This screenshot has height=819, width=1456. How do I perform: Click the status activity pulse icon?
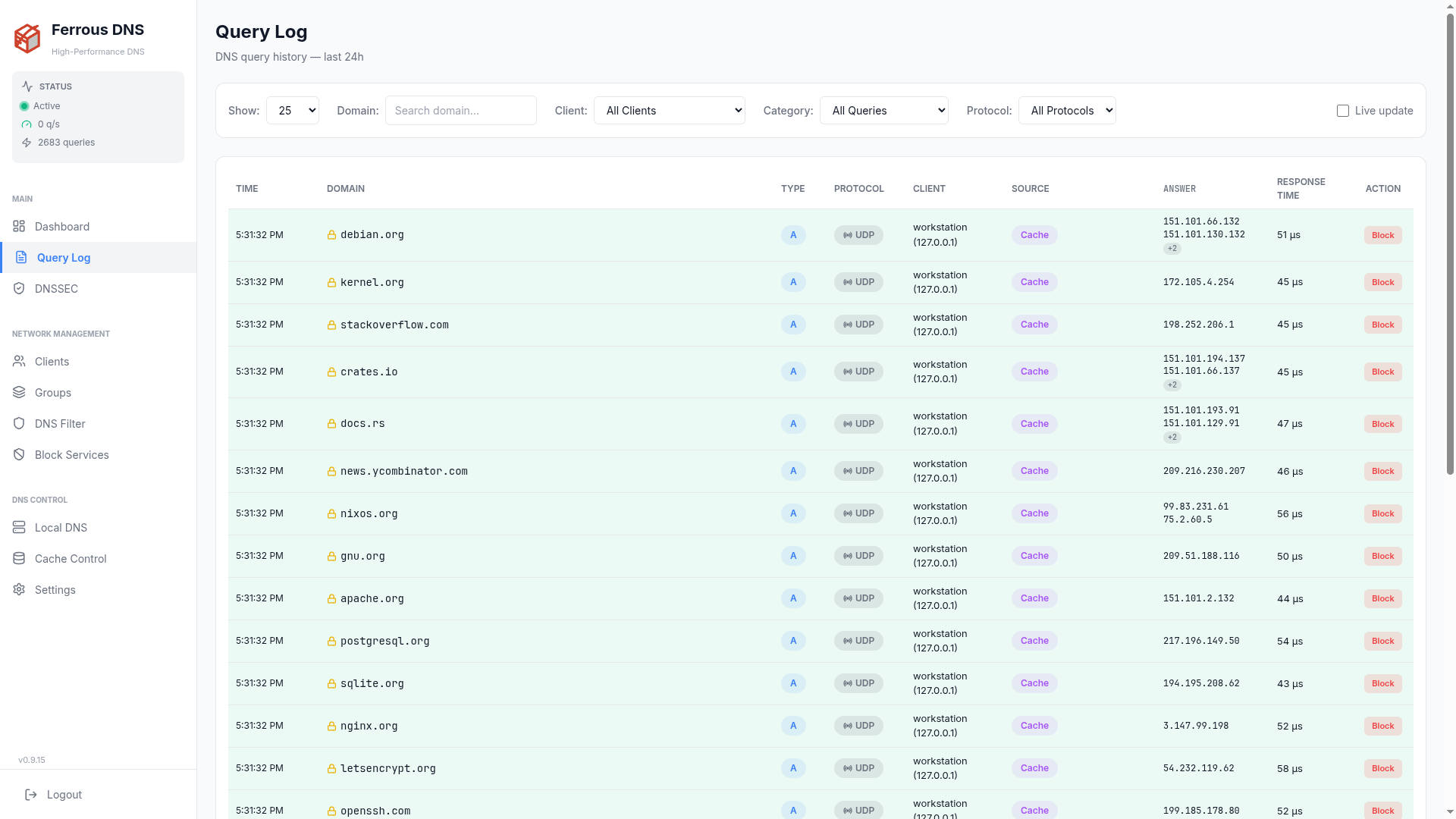pos(27,86)
